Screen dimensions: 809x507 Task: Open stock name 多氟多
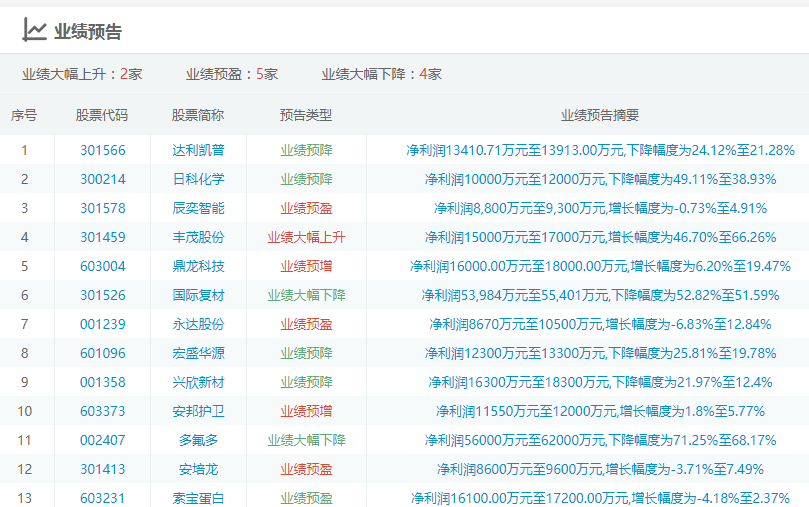[x=199, y=440]
